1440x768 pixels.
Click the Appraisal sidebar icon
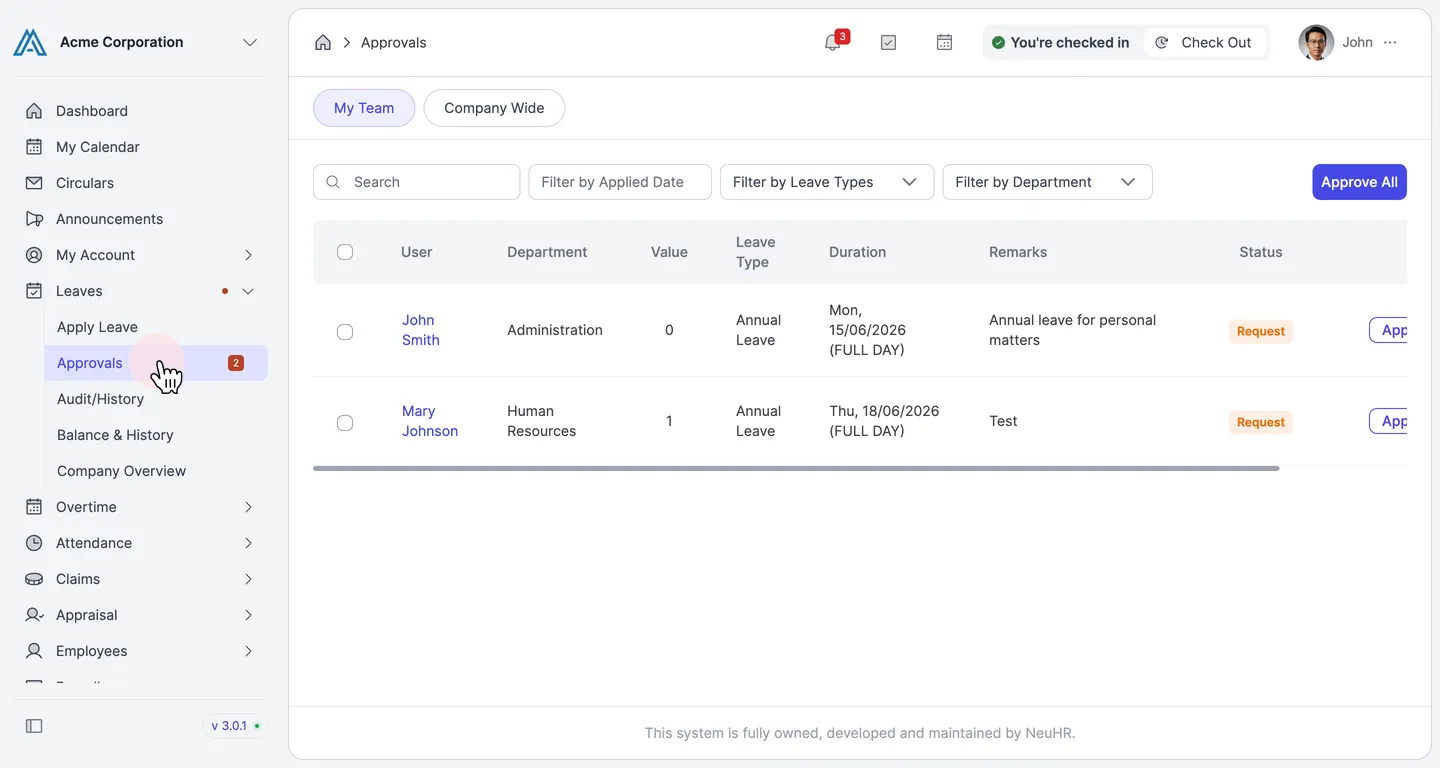34,615
